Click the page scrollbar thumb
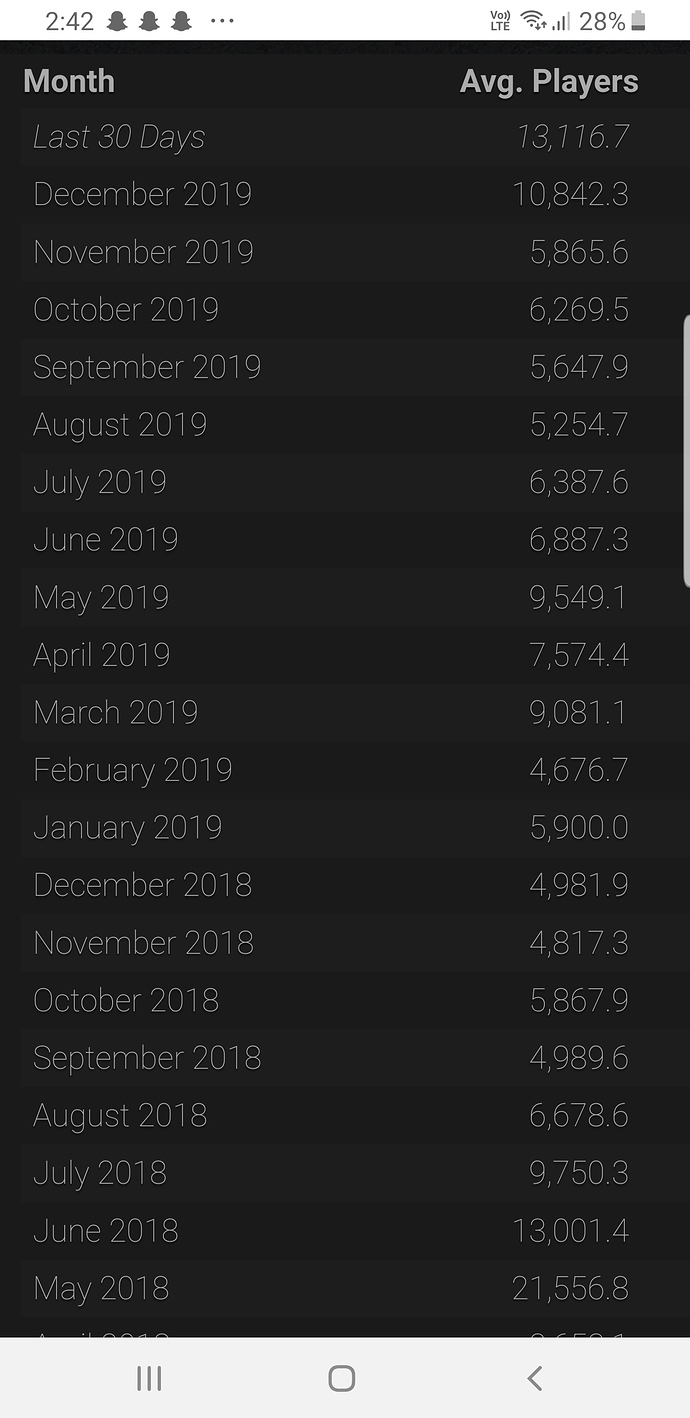Viewport: 690px width, 1418px height. [686, 450]
